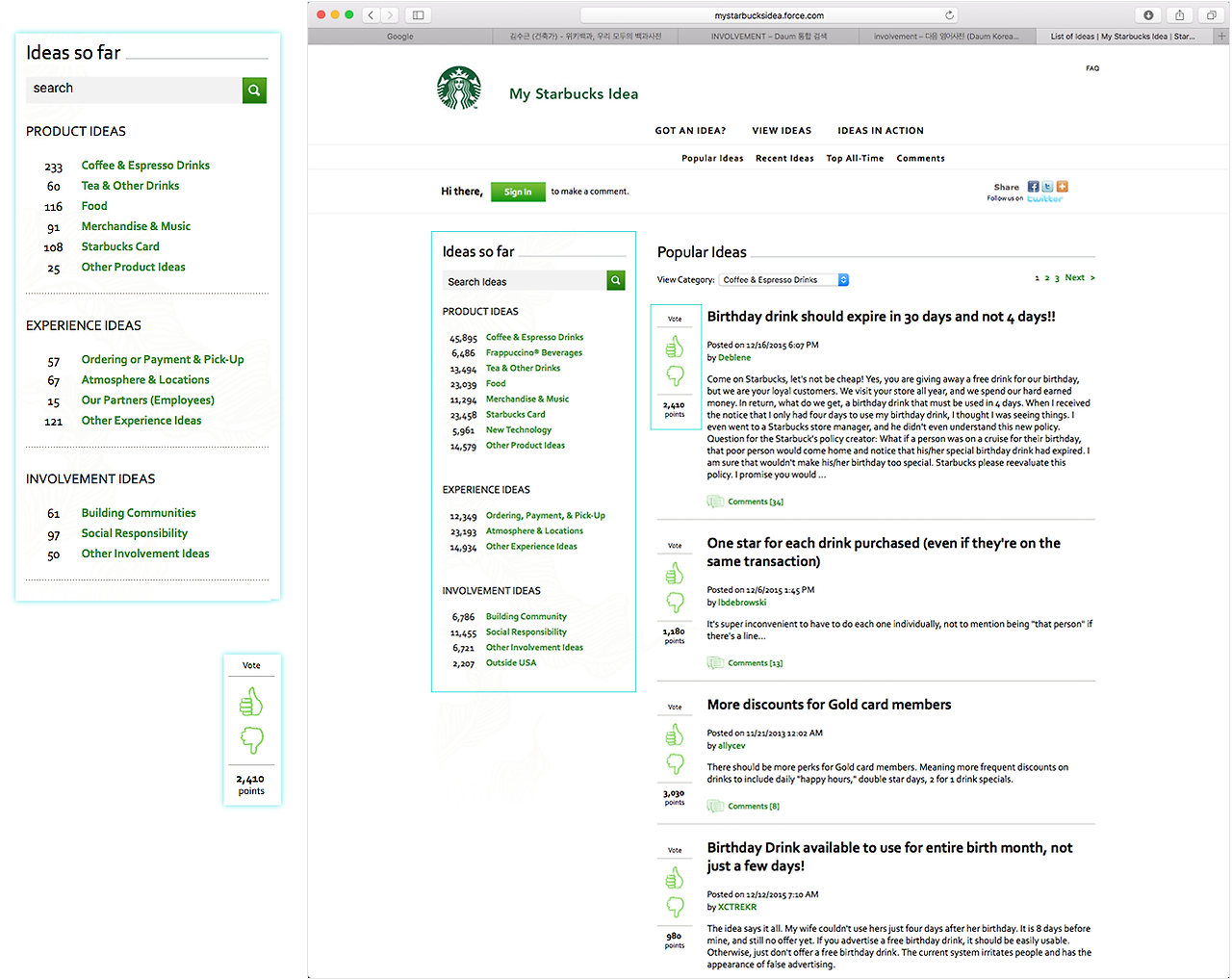
Task: View author Deblene's profile
Action: coord(734,358)
